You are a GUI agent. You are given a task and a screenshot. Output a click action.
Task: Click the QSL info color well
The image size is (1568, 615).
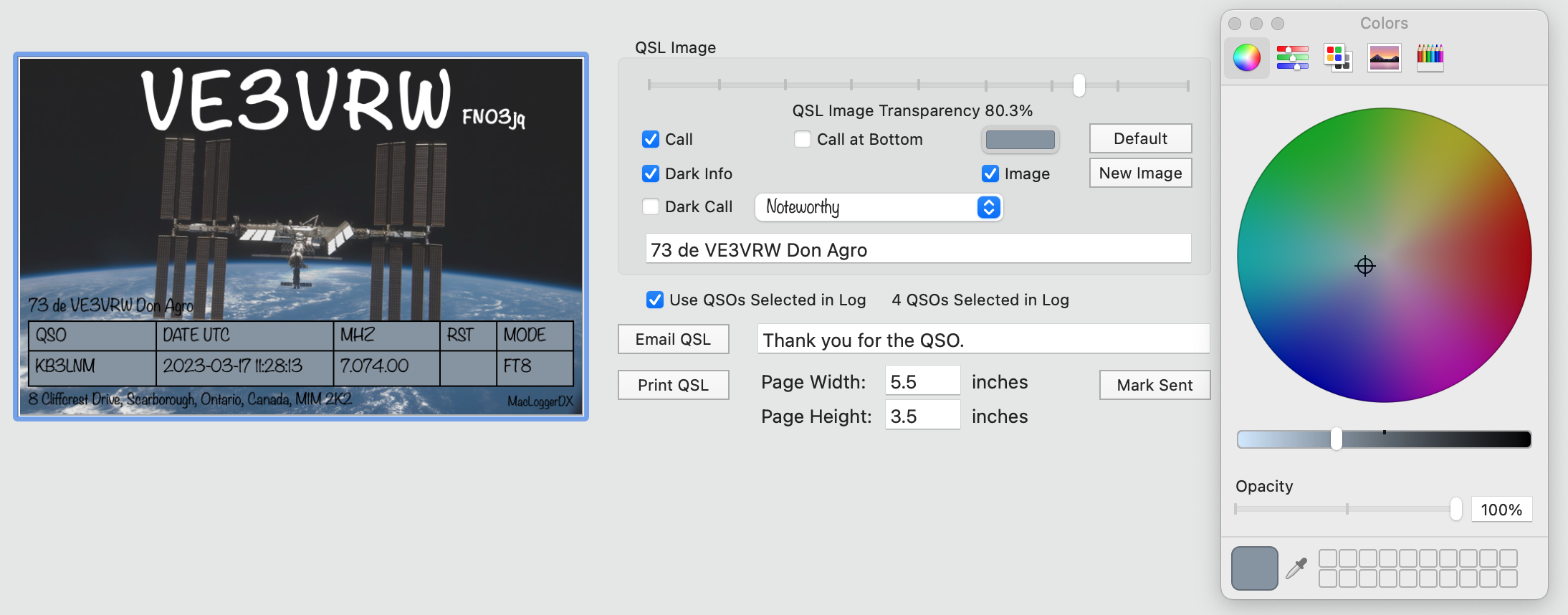coord(1020,140)
